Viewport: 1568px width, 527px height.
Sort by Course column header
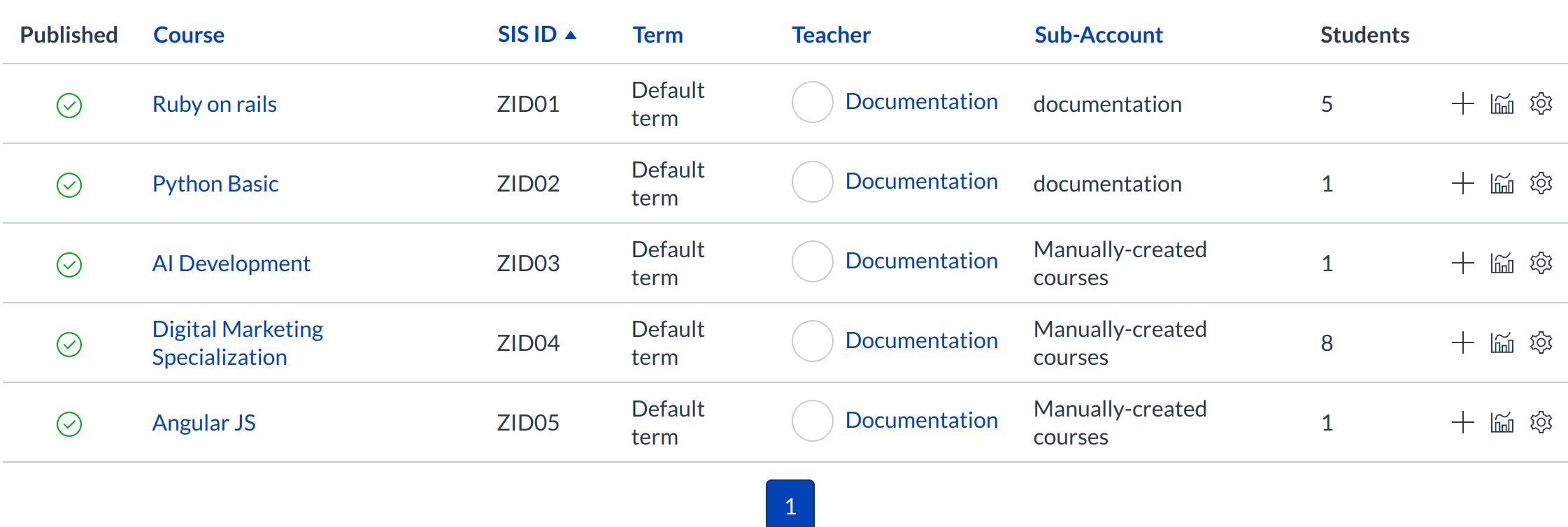[189, 35]
